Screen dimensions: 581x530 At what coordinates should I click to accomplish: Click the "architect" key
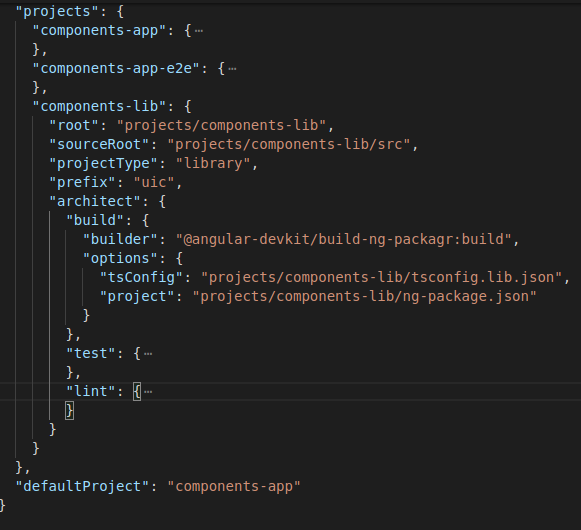click(95, 202)
